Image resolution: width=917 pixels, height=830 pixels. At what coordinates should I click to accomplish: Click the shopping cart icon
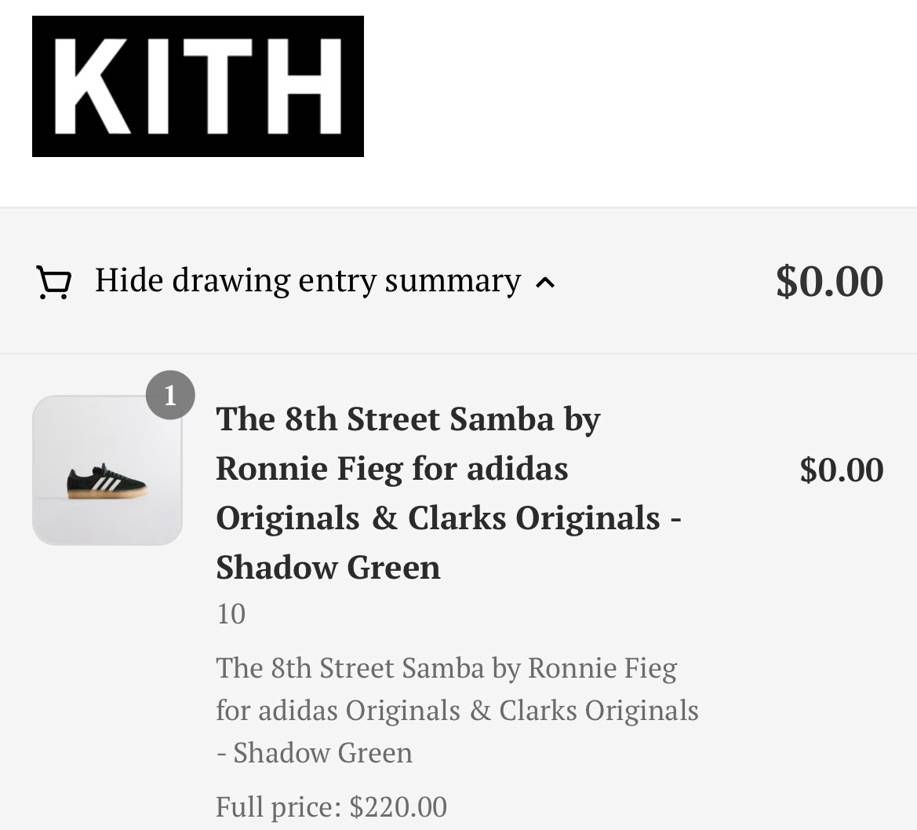pos(53,283)
